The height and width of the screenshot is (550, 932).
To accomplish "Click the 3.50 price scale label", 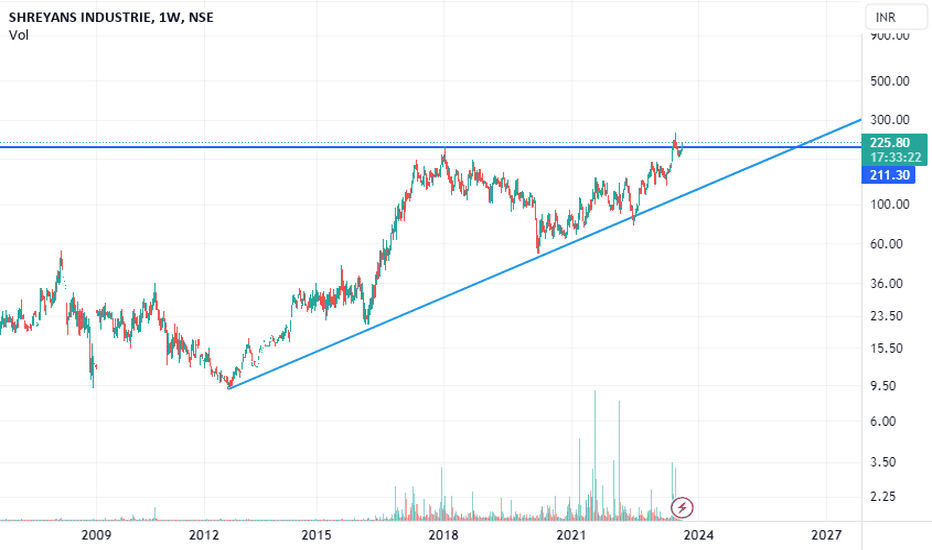I will point(883,462).
